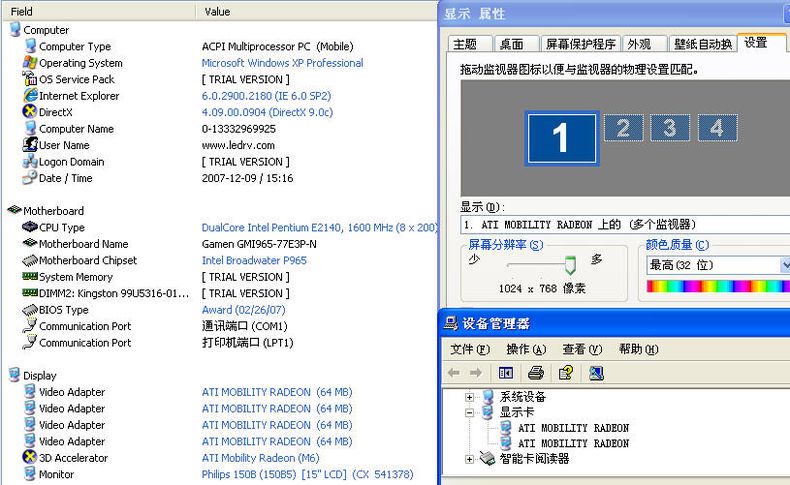790x485 pixels.
Task: Click the Logon Domain icon
Action: [x=30, y=161]
